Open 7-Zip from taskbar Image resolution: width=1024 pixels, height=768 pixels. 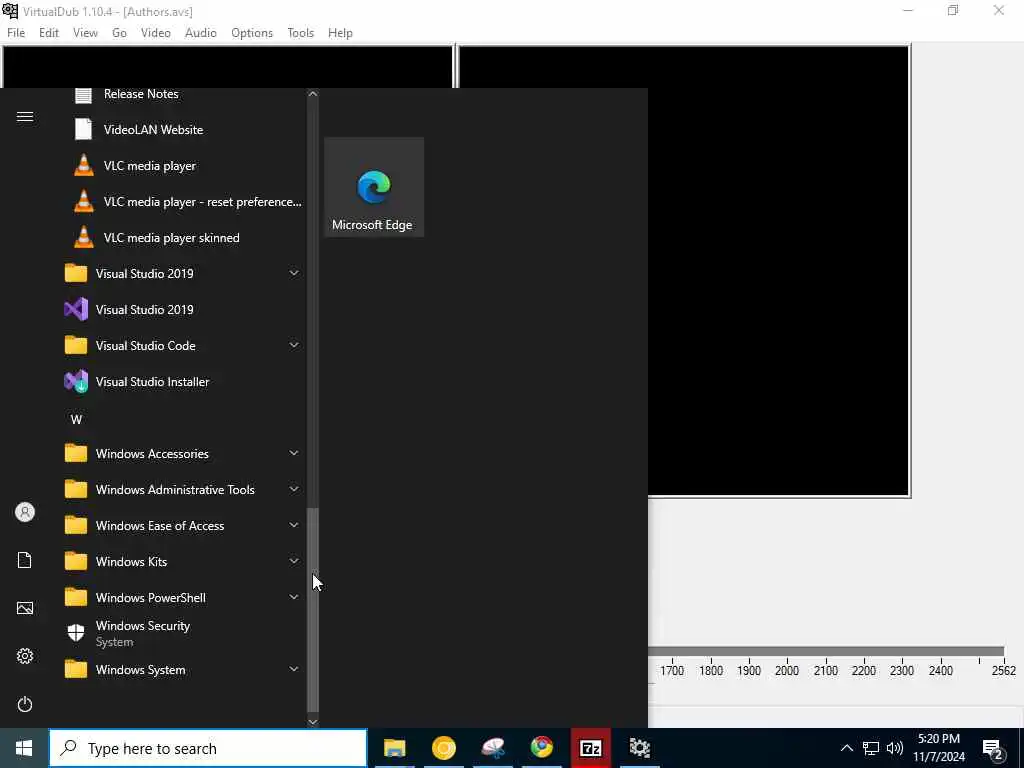tap(590, 748)
